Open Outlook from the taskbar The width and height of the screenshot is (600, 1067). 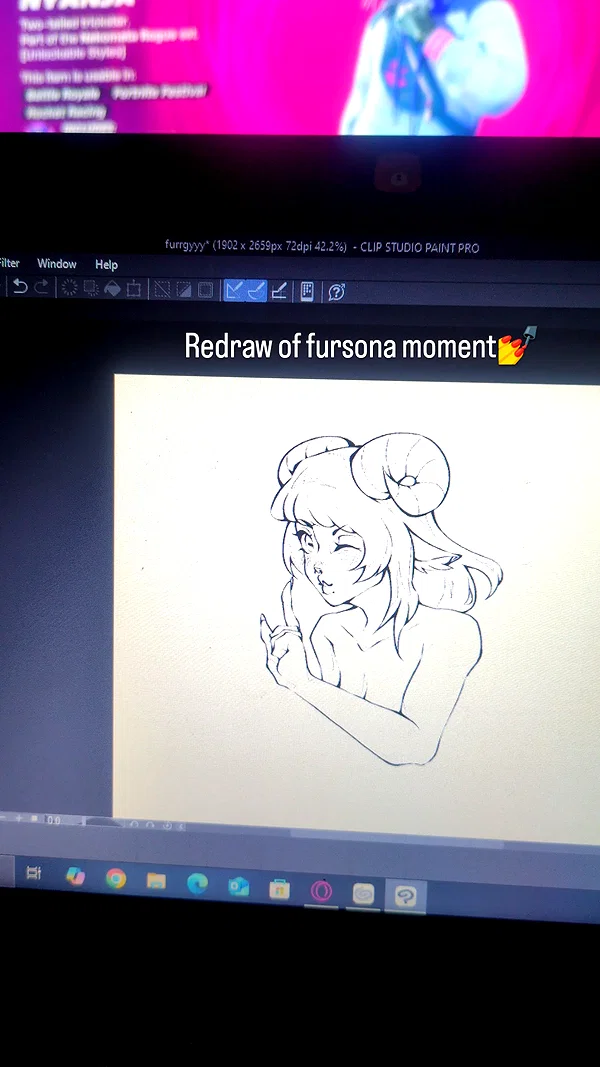(x=238, y=887)
